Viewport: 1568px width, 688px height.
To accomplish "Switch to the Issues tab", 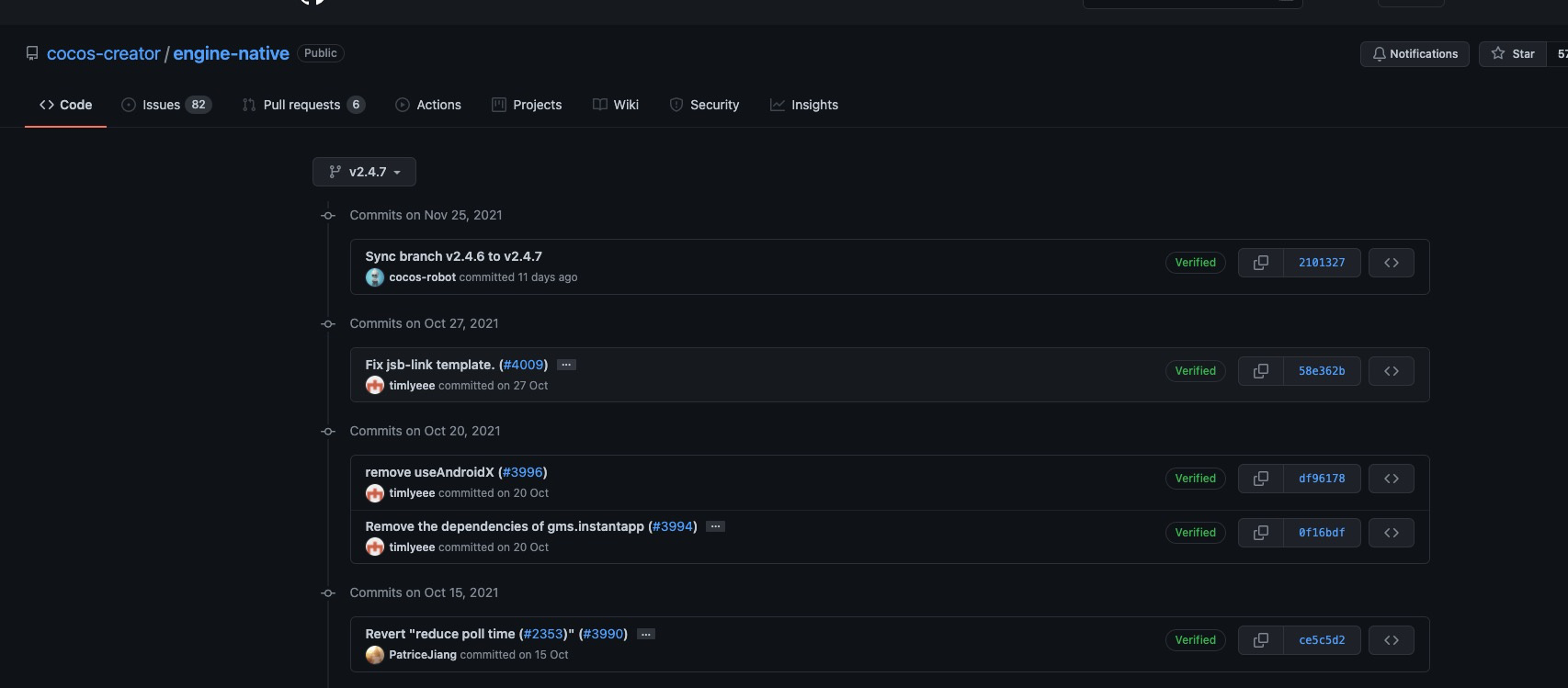I will 166,105.
